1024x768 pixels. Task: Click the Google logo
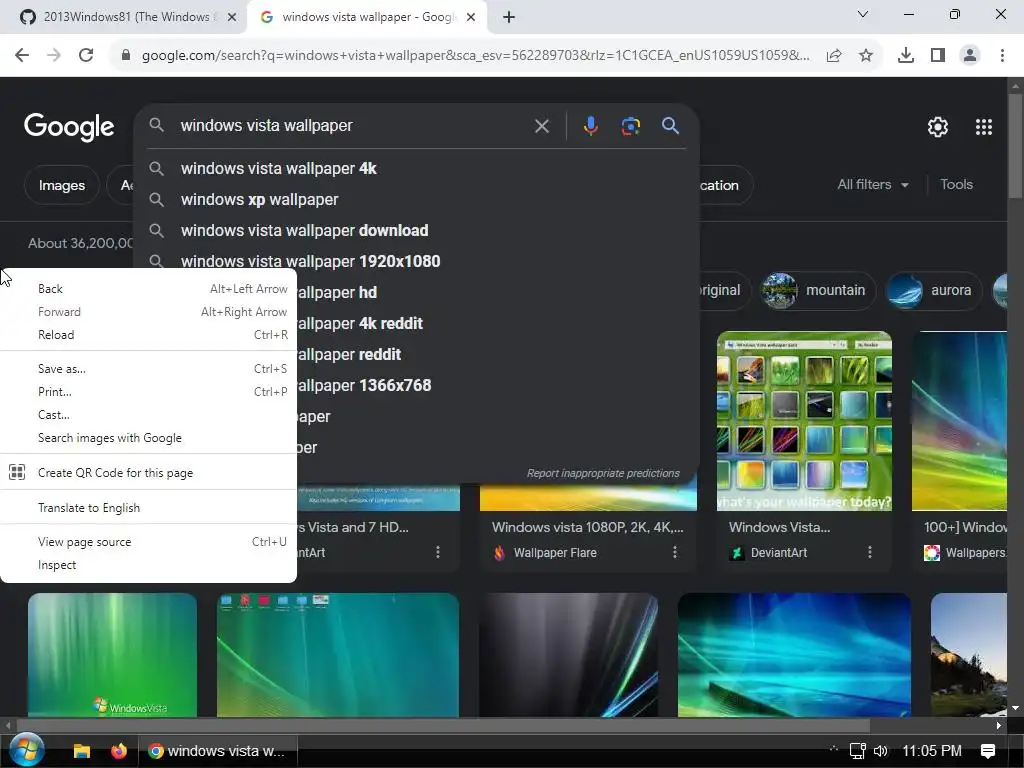69,127
